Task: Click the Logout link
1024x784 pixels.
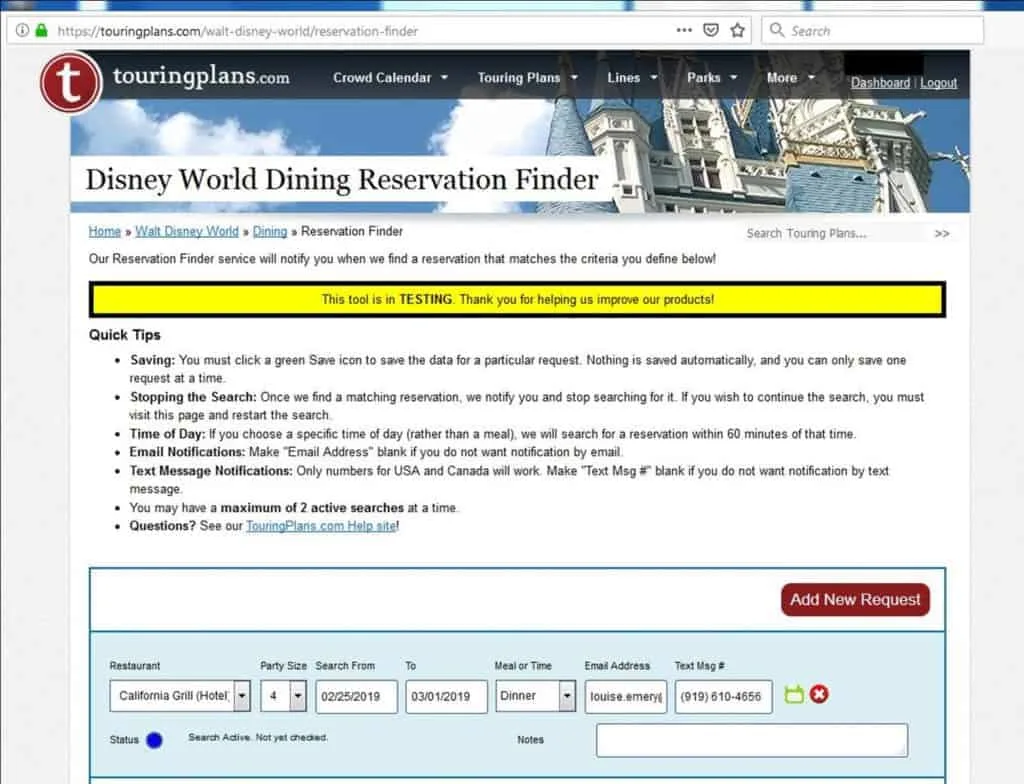Action: click(x=938, y=83)
